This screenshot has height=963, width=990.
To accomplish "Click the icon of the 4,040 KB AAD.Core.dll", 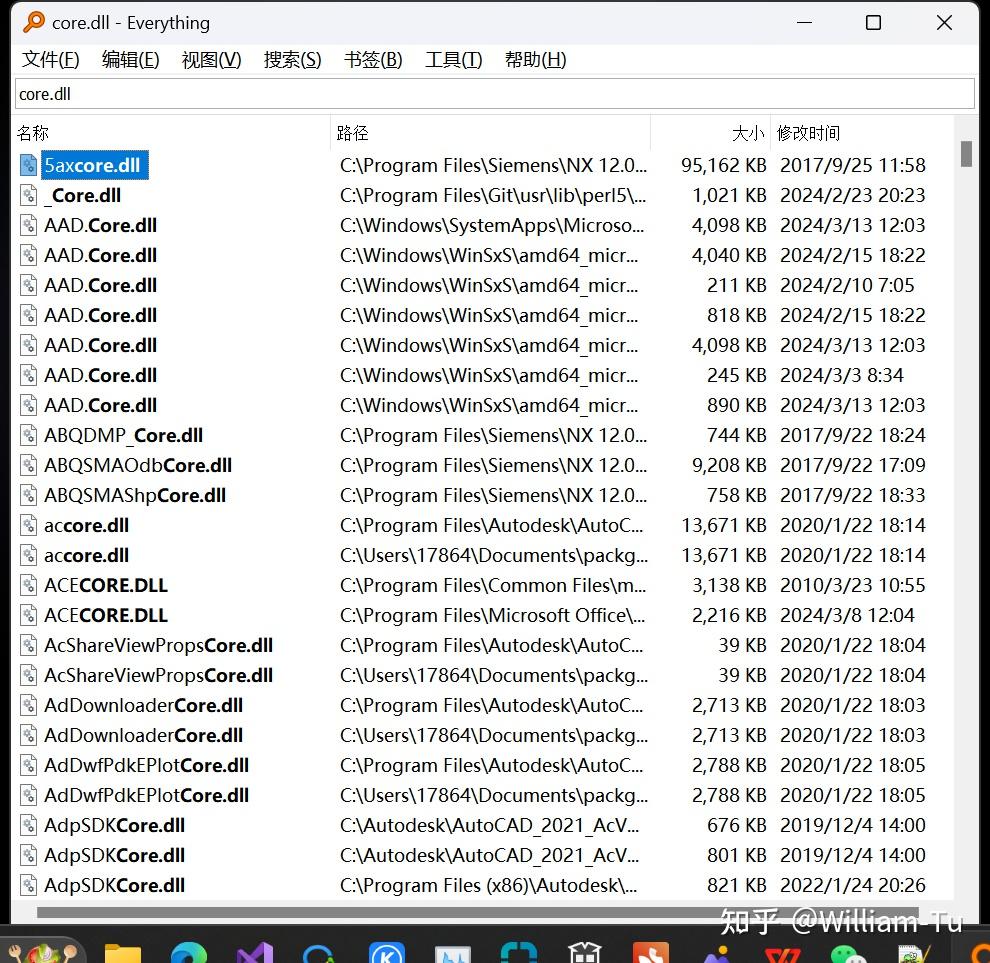I will tap(28, 256).
